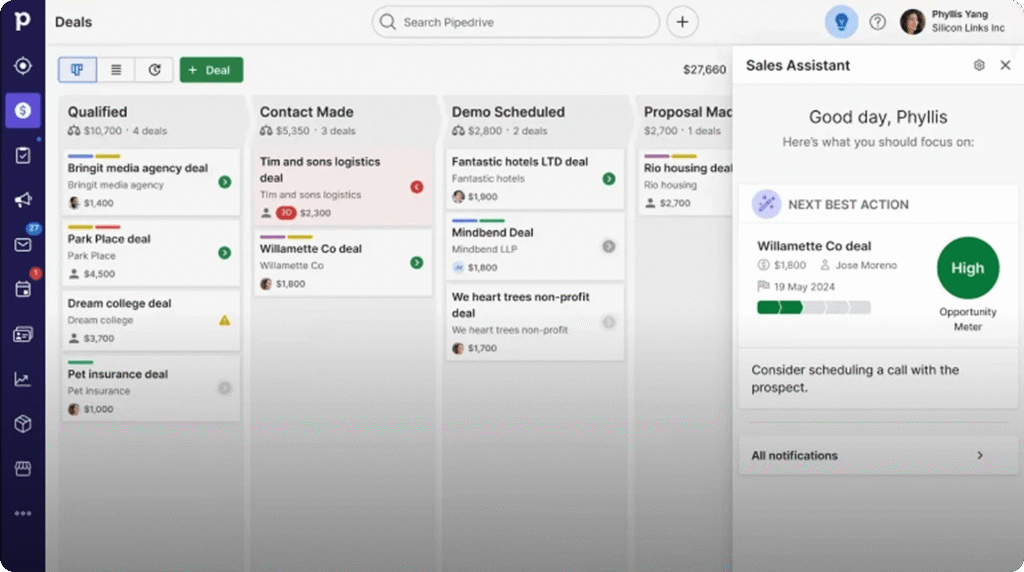The image size is (1024, 572).
Task: Select the Demo Scheduled stage header
Action: (535, 120)
